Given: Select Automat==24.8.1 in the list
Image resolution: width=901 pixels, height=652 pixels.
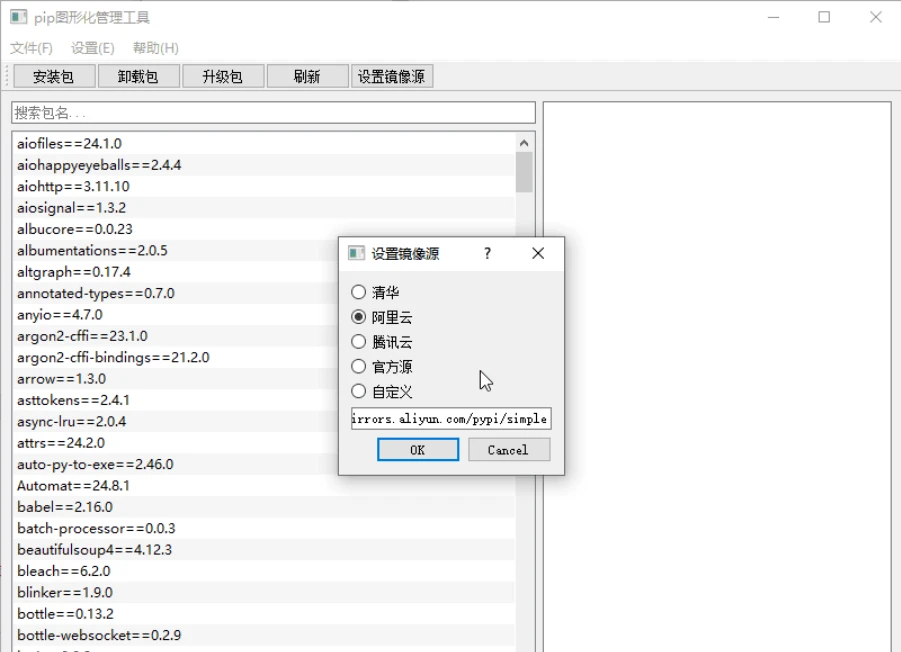Looking at the screenshot, I should click(x=263, y=485).
